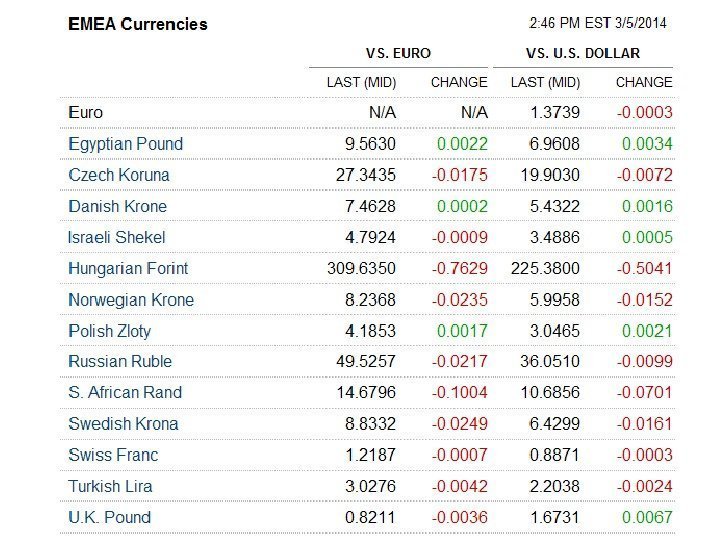The image size is (720, 540).
Task: Click the S. African Rand link
Action: tap(125, 392)
